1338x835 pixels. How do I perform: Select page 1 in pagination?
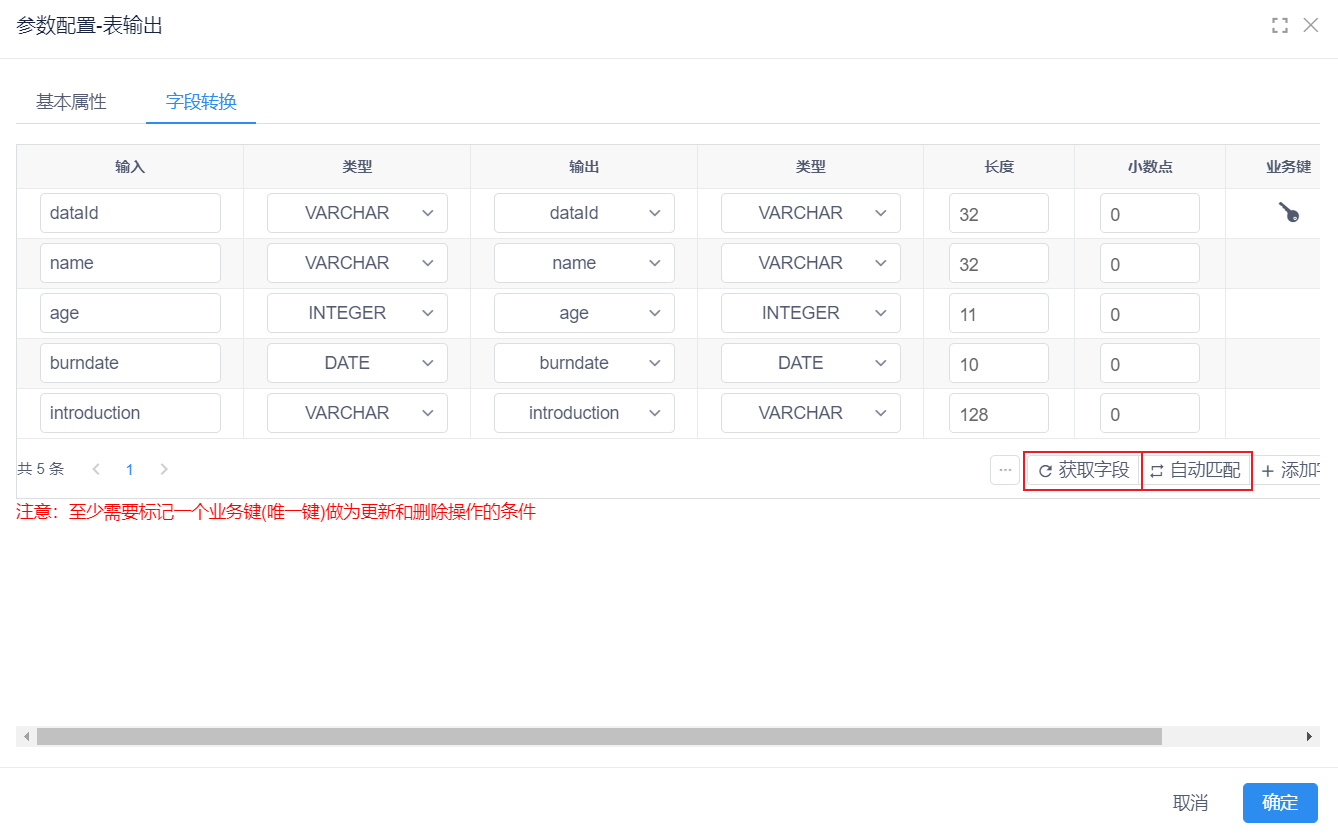(130, 469)
